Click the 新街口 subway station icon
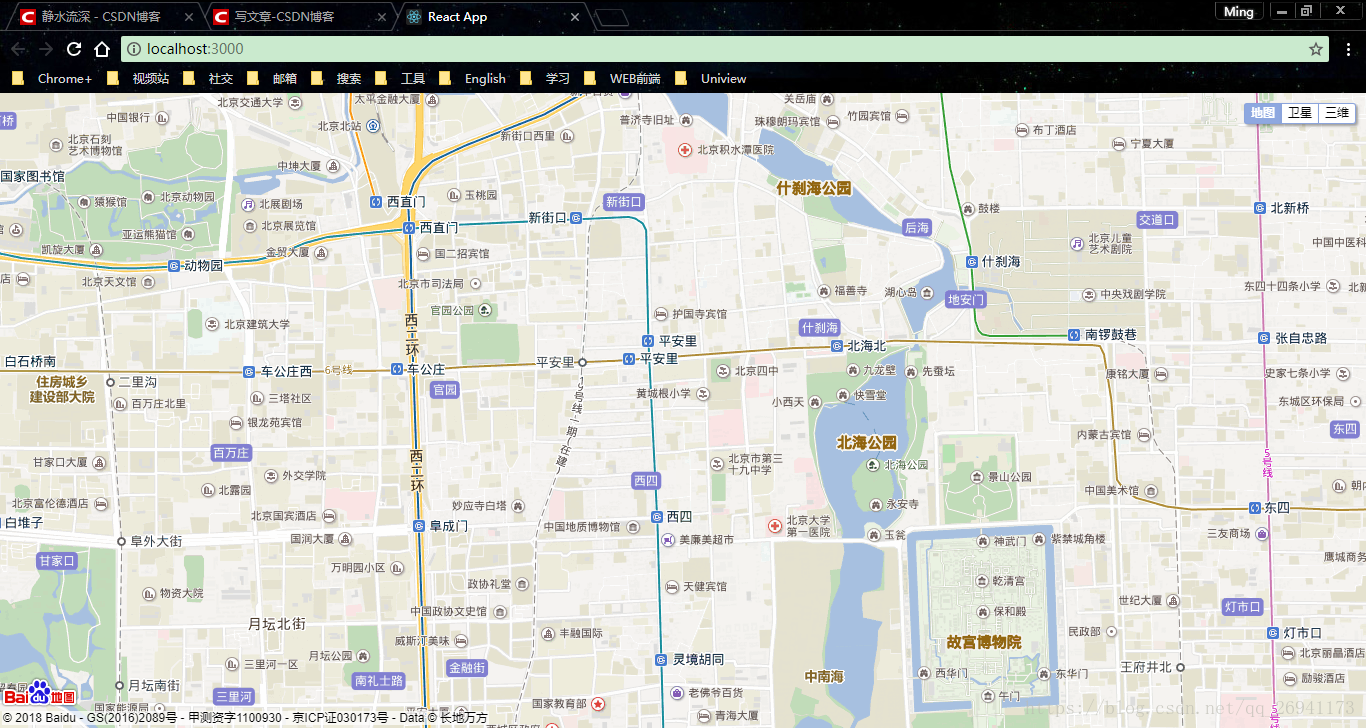This screenshot has height=728, width=1366. pyautogui.click(x=576, y=218)
